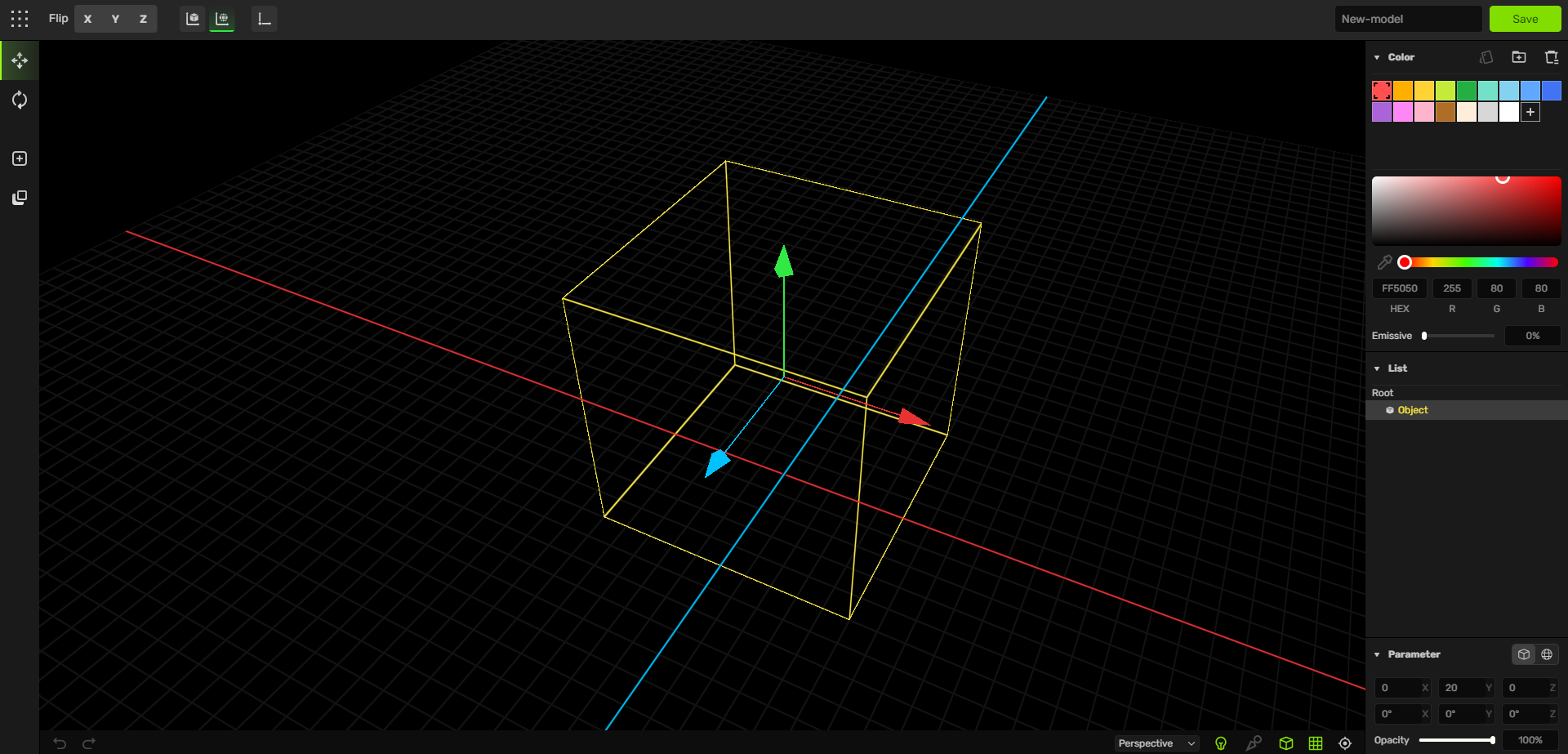The image size is (1568, 754).
Task: Click the R value field showing 255
Action: point(1452,288)
